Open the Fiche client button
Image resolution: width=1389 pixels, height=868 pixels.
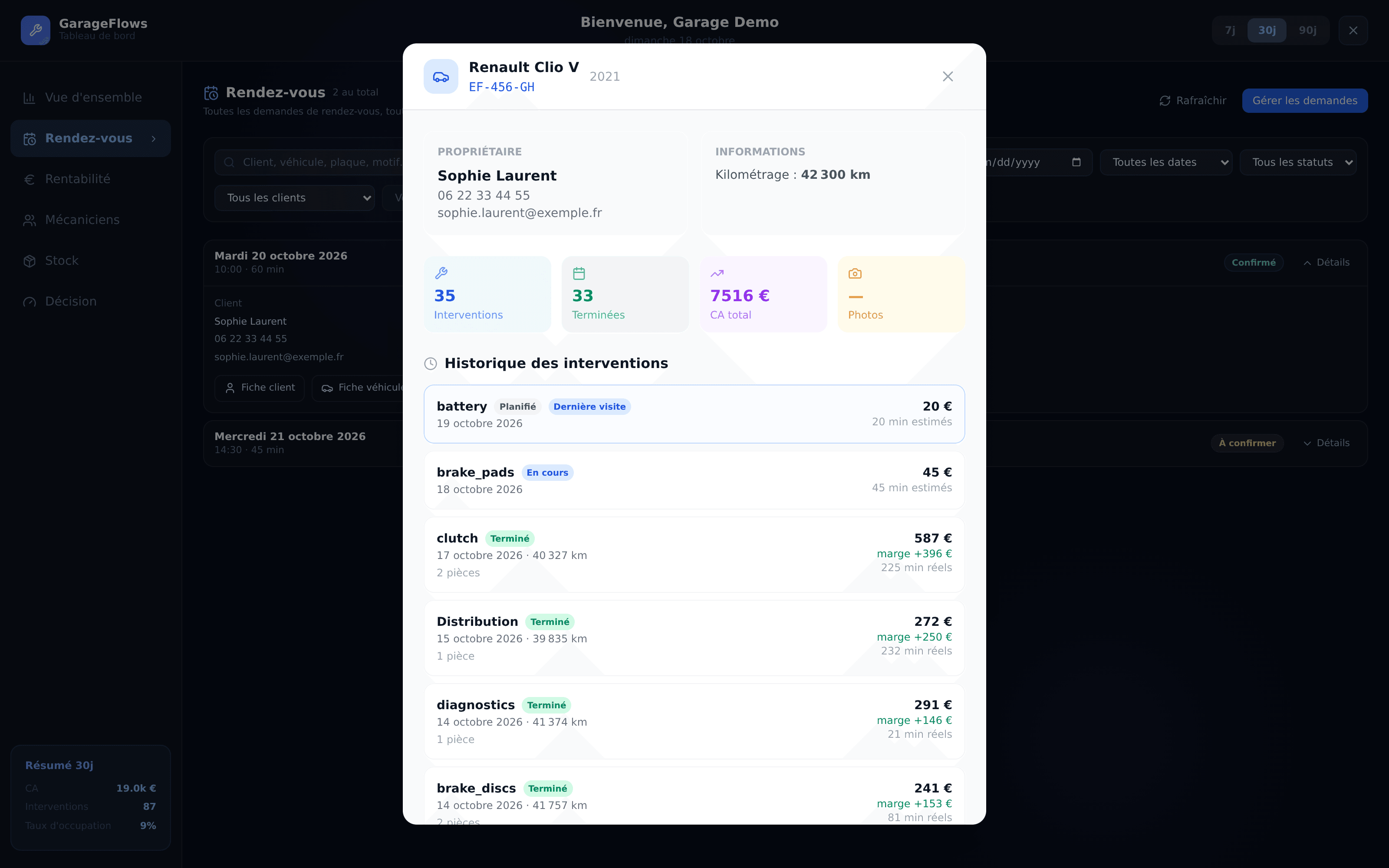click(260, 388)
